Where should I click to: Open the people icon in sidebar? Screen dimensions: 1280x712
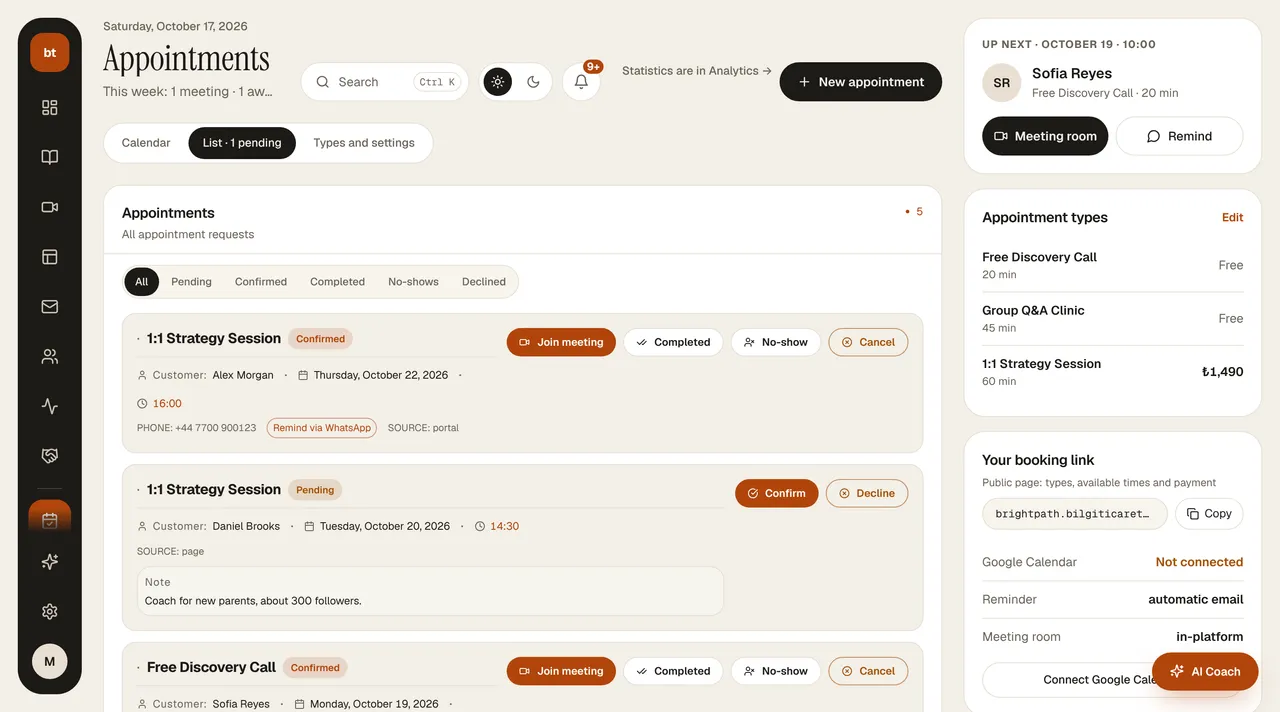[x=50, y=356]
